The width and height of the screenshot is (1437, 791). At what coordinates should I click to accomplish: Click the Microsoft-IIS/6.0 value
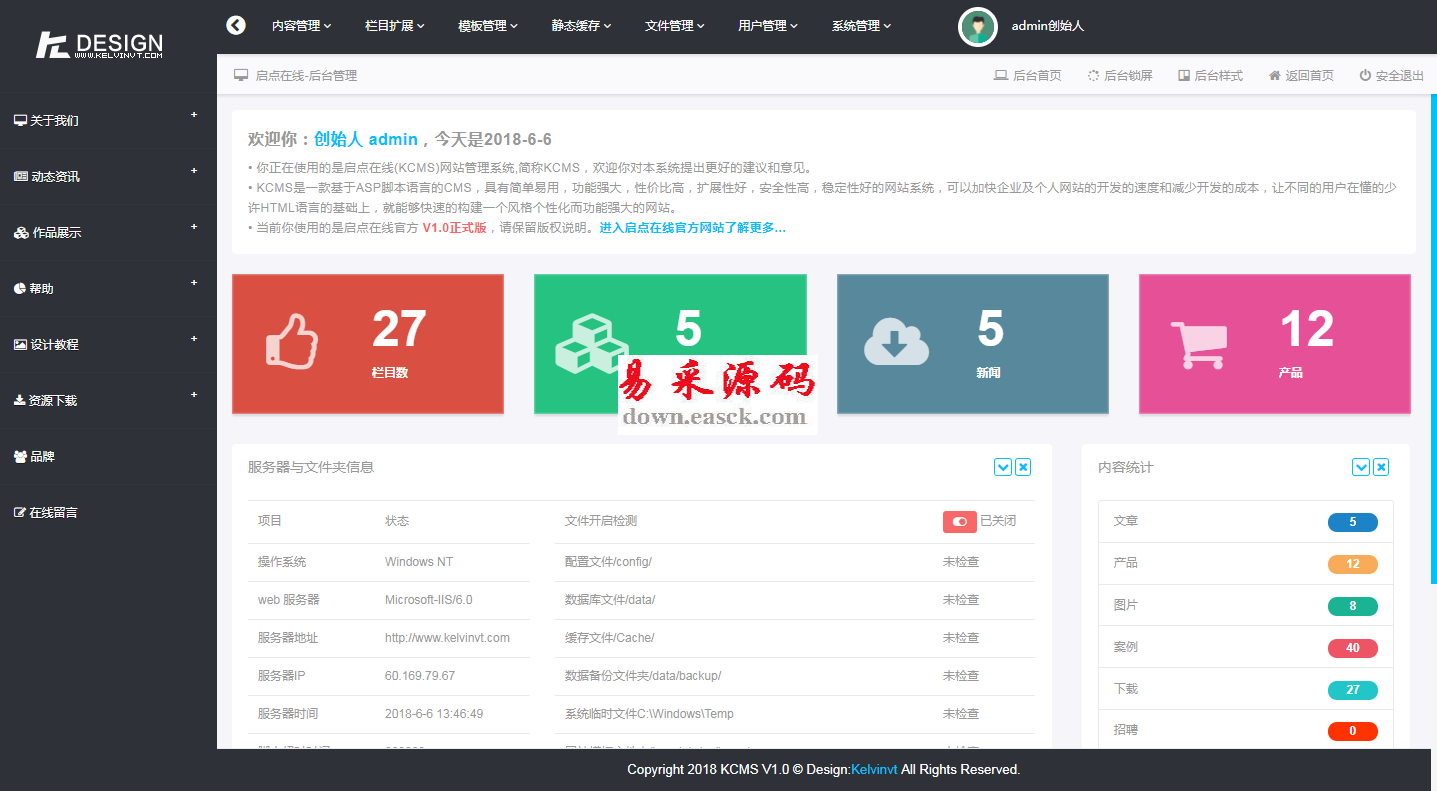tap(429, 600)
